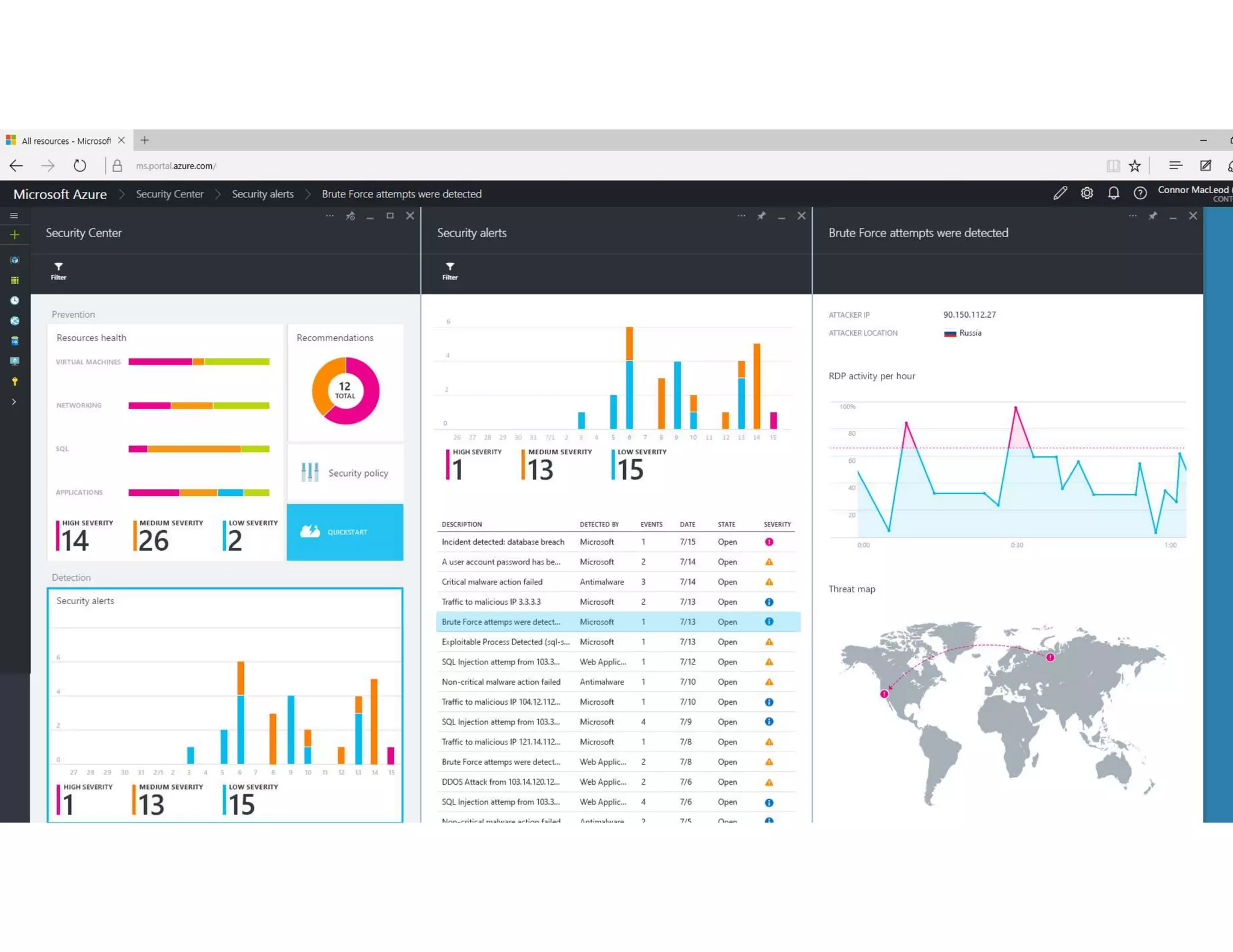
Task: Click the notifications bell icon
Action: coord(1113,193)
